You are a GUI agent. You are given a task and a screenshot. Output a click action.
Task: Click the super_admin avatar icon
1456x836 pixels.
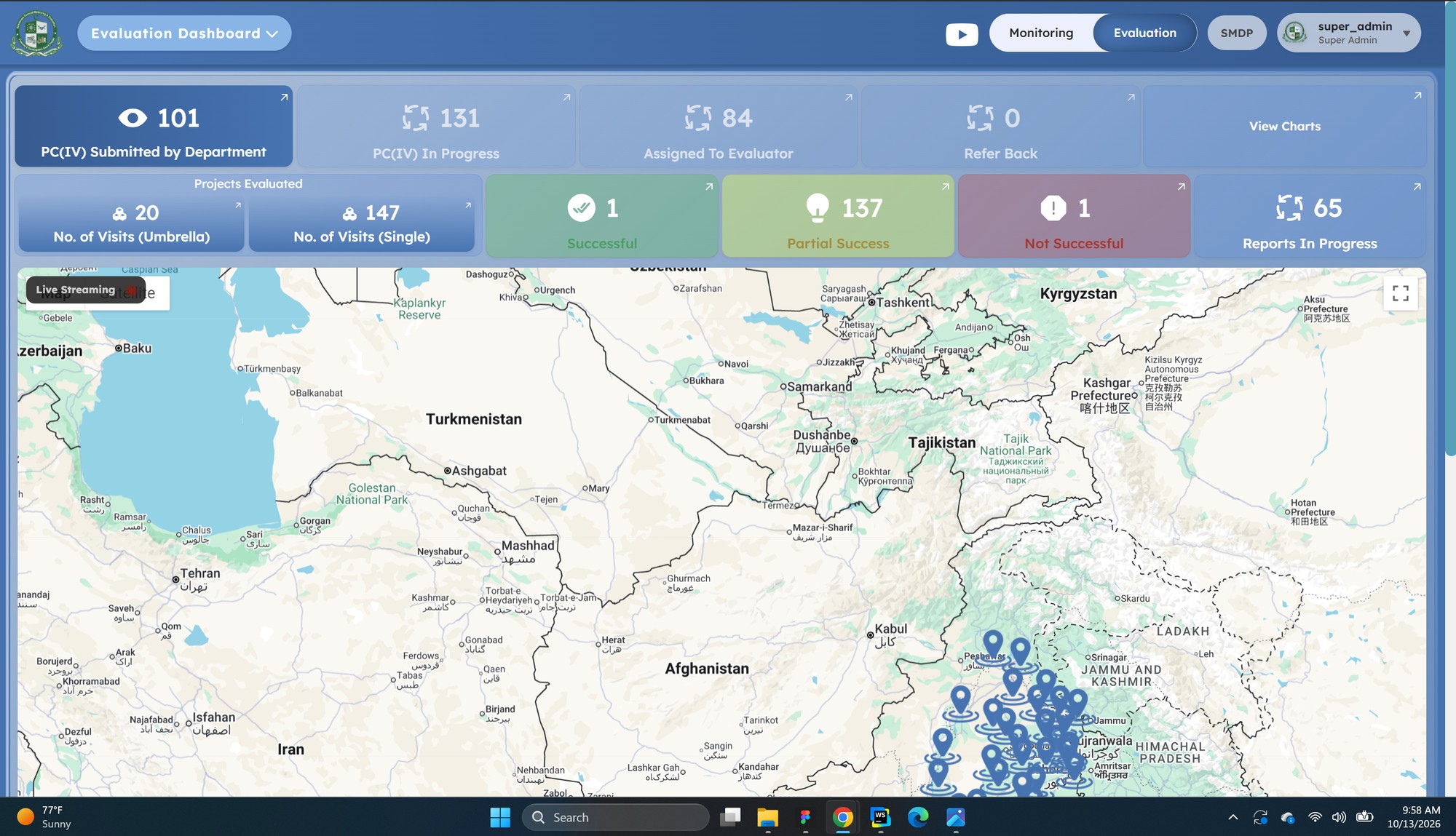pos(1295,33)
